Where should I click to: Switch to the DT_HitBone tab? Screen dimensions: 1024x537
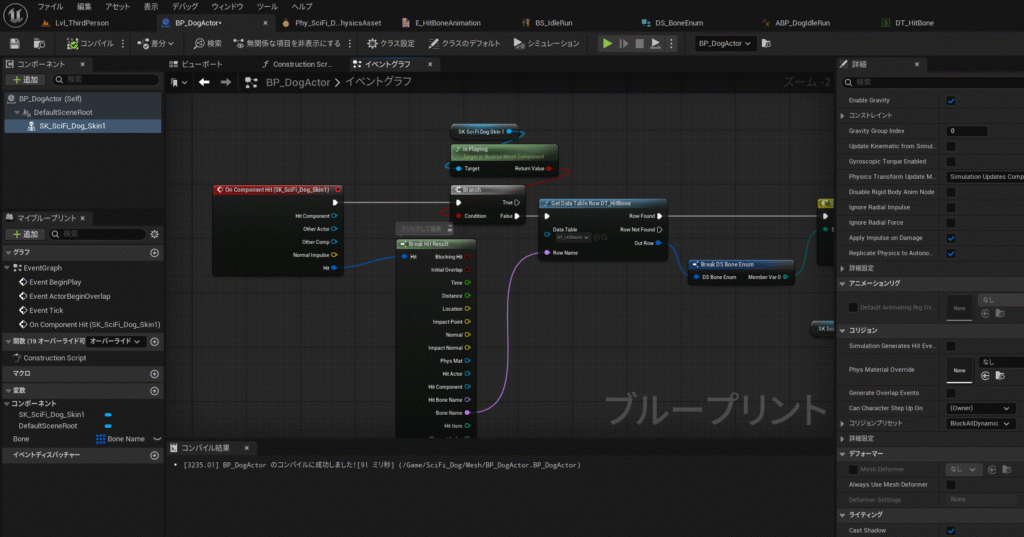click(x=914, y=23)
